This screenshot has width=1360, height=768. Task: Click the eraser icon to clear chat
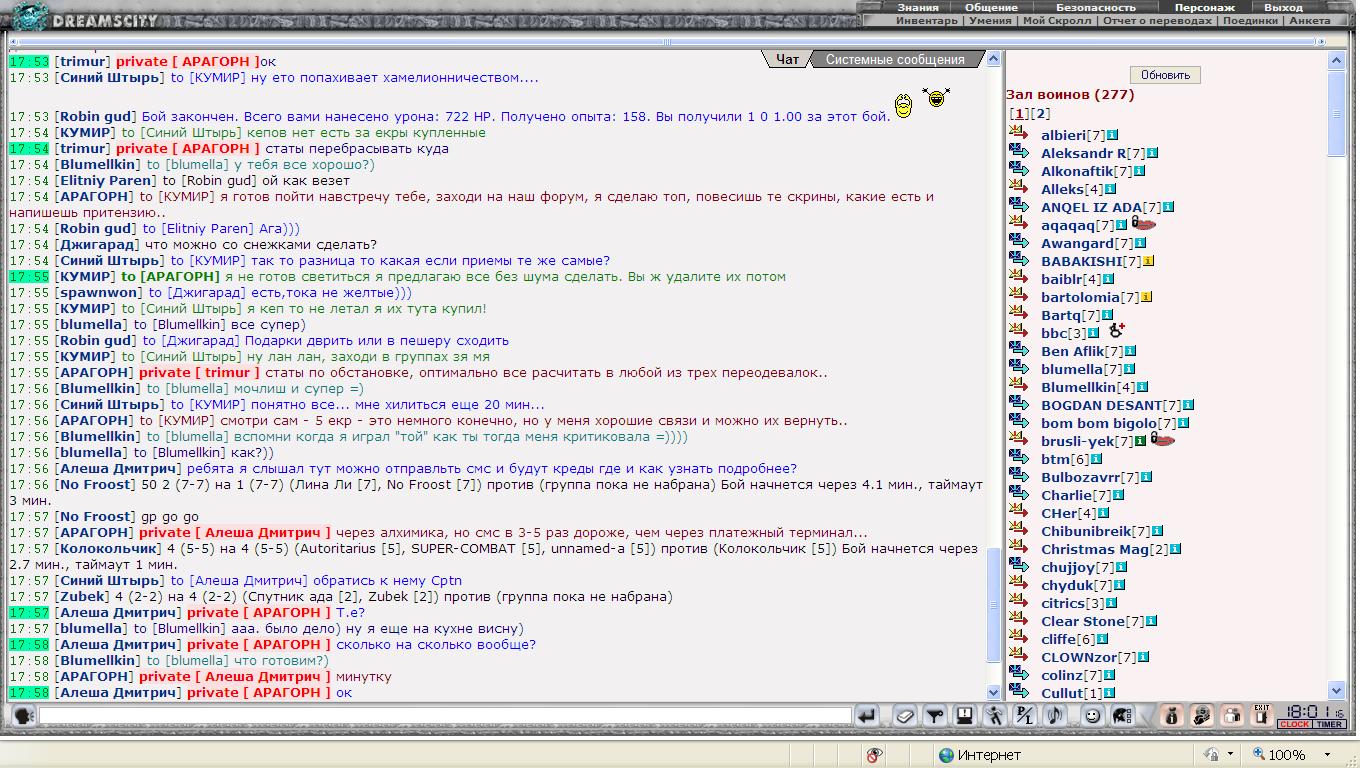pos(904,715)
